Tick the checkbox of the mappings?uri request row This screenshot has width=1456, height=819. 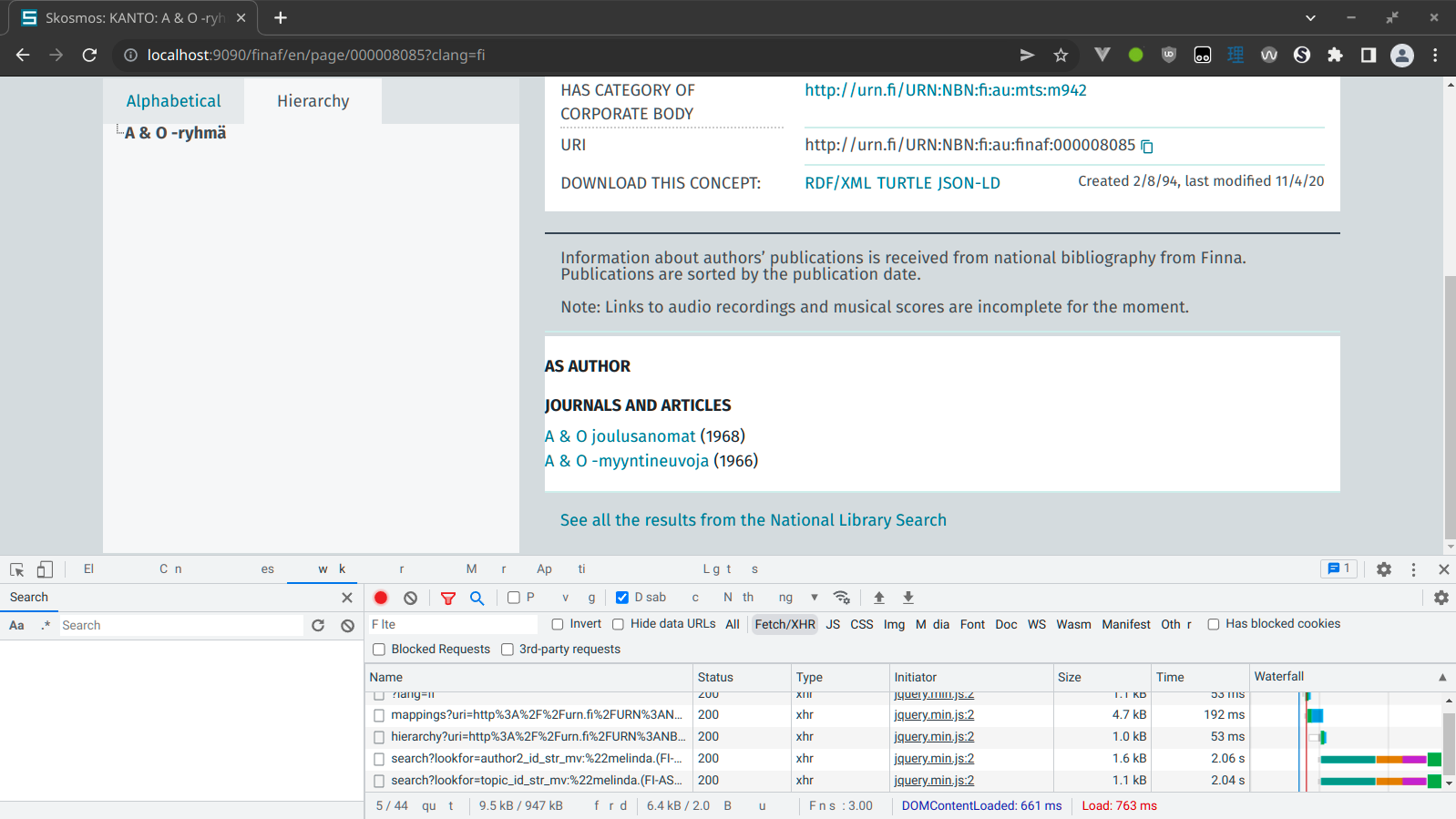379,715
